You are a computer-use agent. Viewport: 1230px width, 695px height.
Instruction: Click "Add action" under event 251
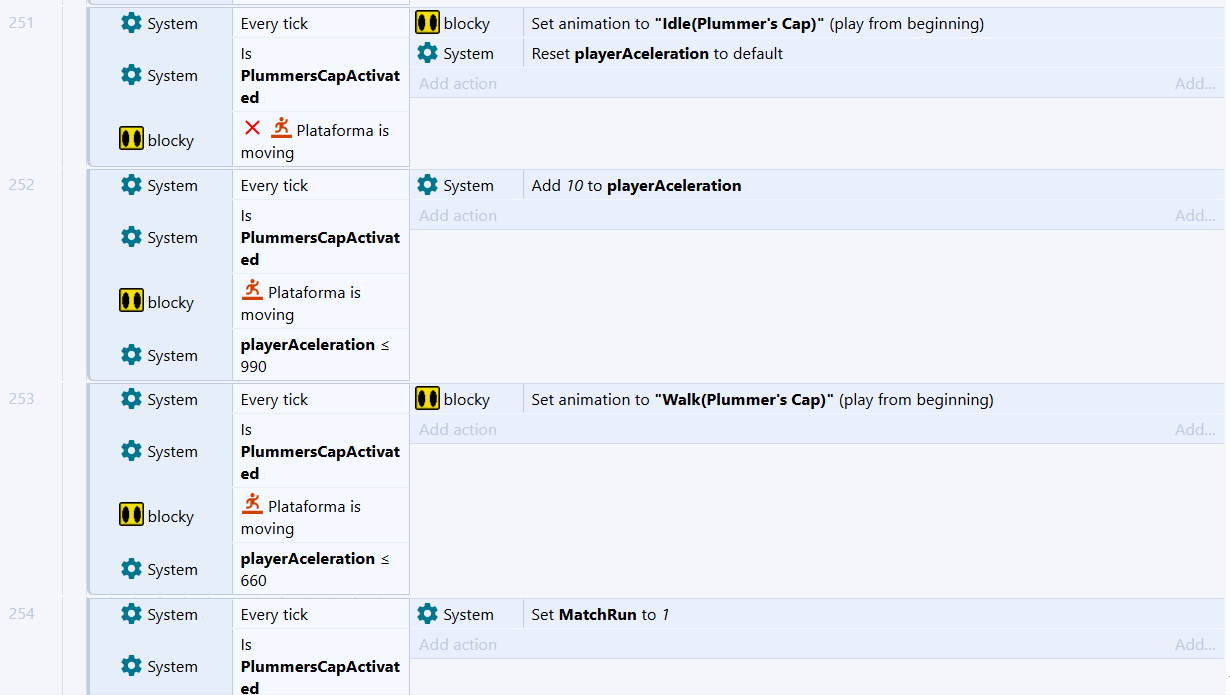457,84
